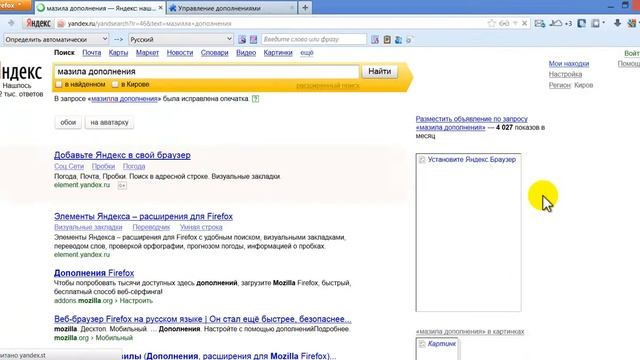Focus the translator 'Введите слово или фразу' field
The image size is (640, 360).
click(314, 39)
